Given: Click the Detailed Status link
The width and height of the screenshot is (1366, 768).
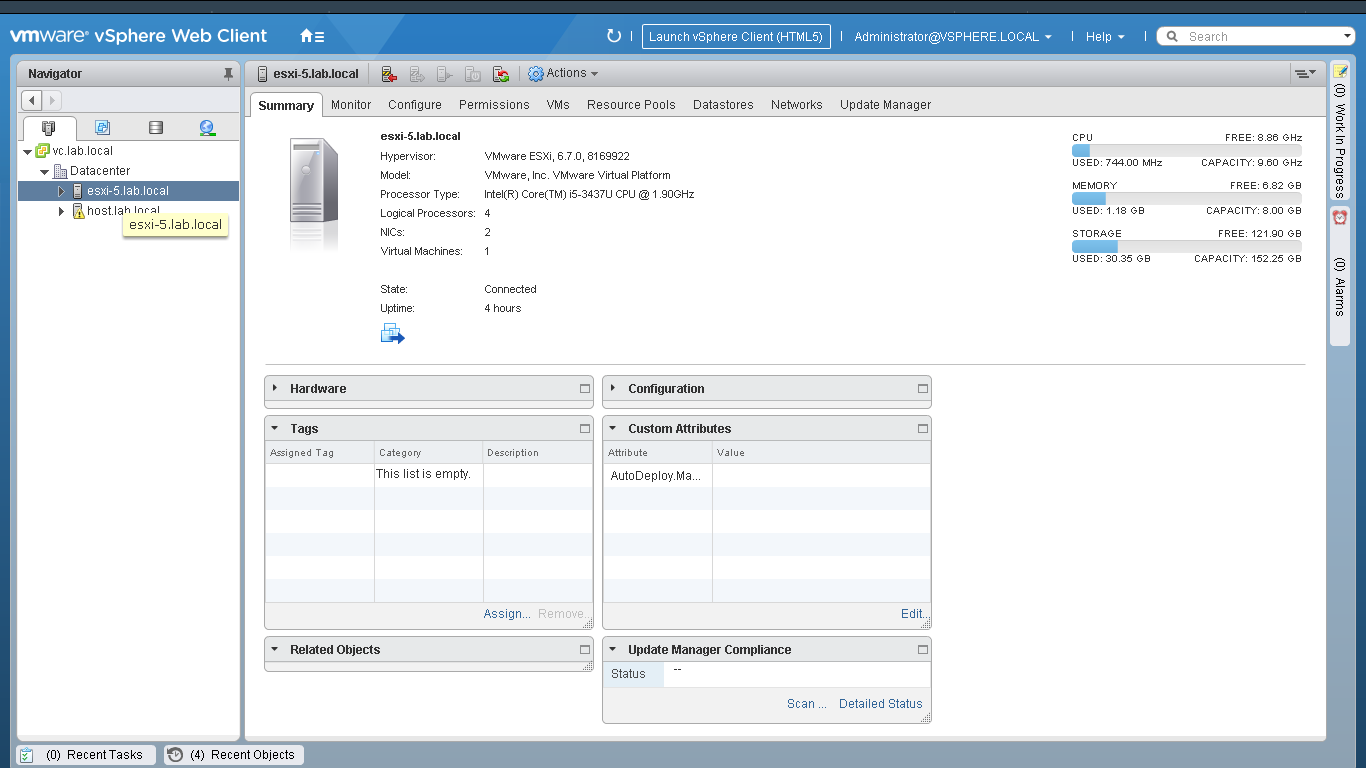Looking at the screenshot, I should [x=880, y=704].
